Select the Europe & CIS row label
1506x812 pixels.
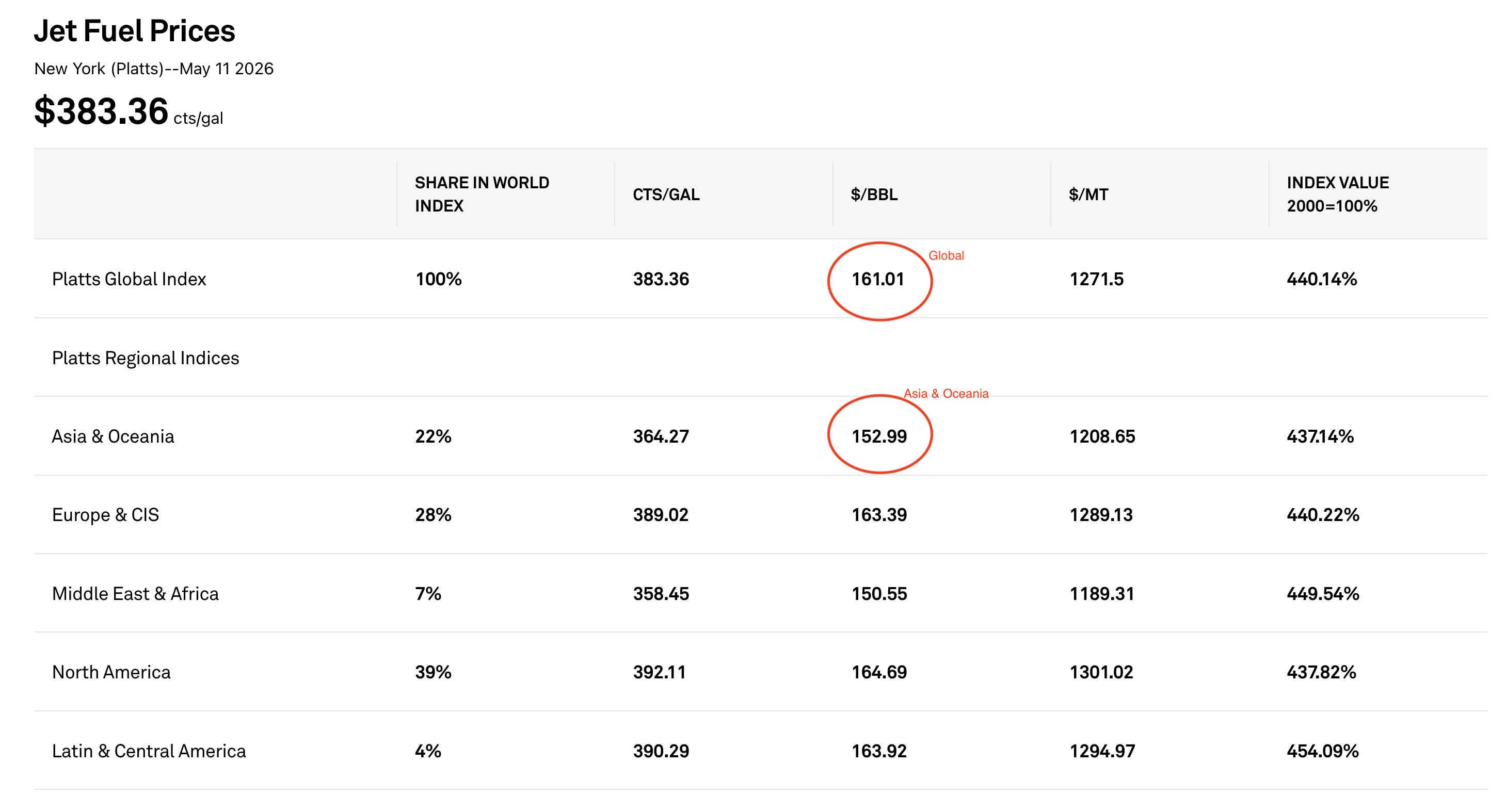click(x=105, y=515)
